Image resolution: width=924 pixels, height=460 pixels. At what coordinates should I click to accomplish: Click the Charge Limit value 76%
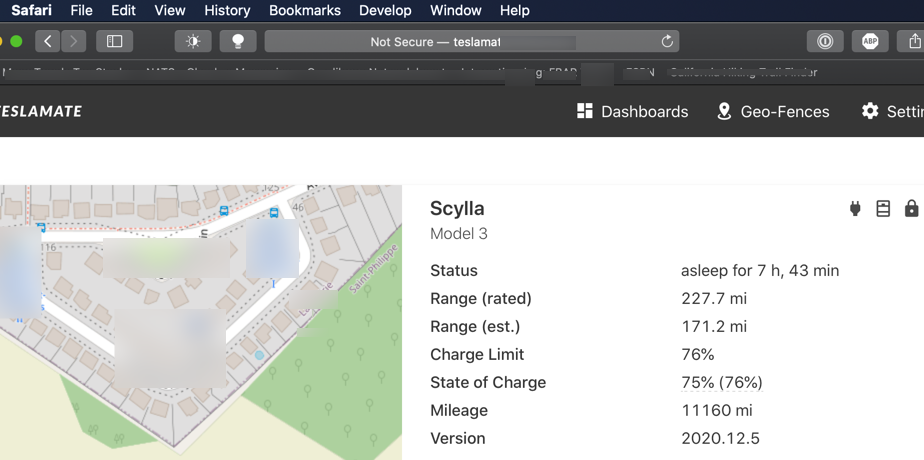pyautogui.click(x=698, y=355)
